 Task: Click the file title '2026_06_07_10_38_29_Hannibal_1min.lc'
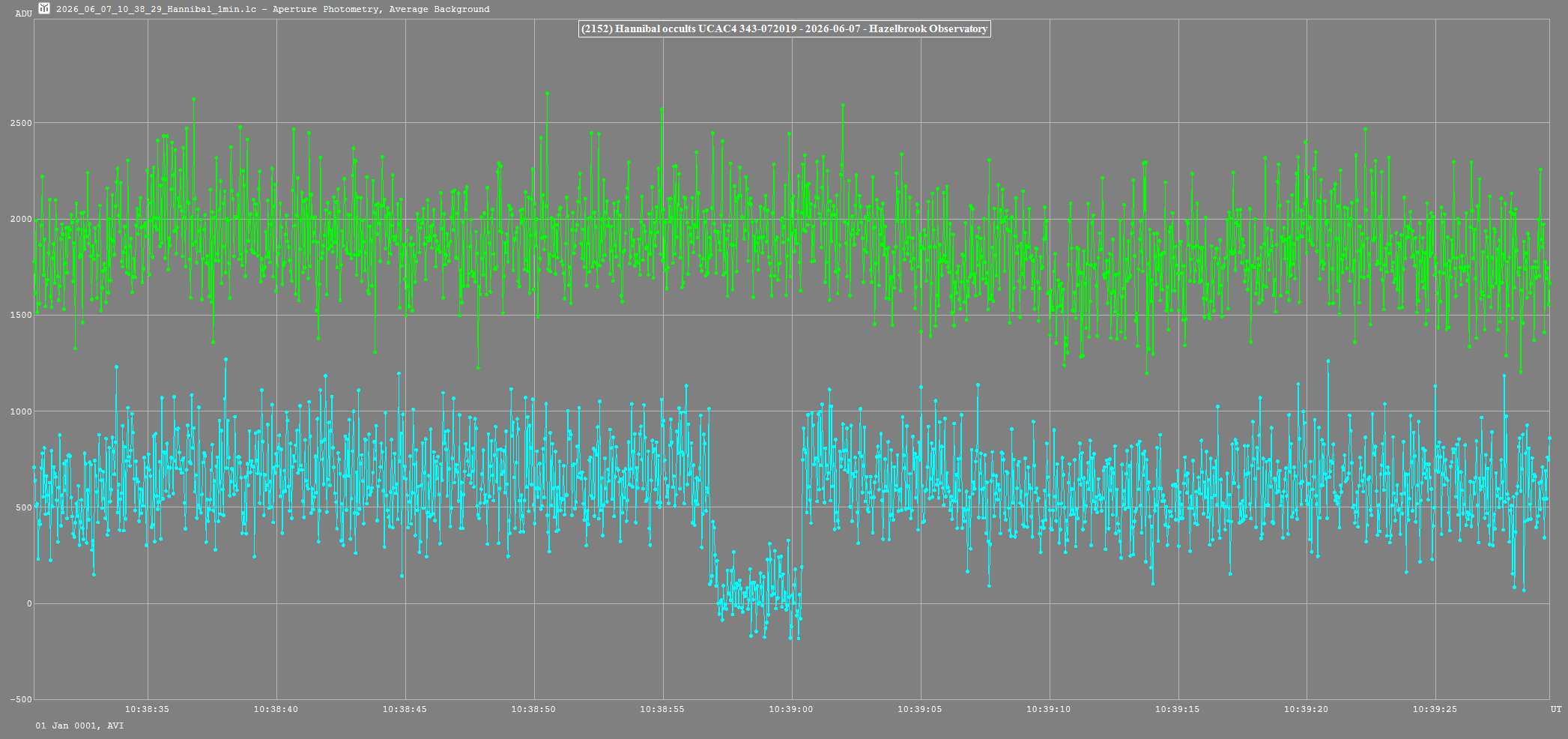click(157, 9)
